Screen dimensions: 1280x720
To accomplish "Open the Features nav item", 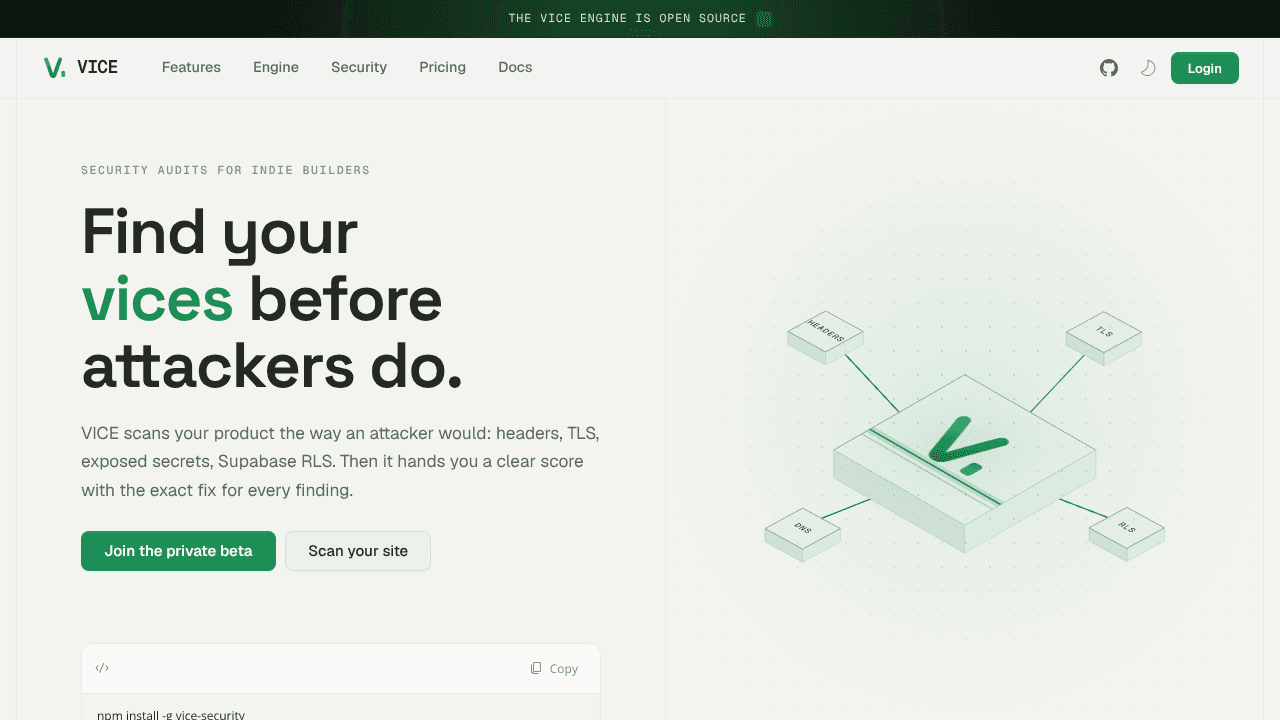I will [x=191, y=67].
